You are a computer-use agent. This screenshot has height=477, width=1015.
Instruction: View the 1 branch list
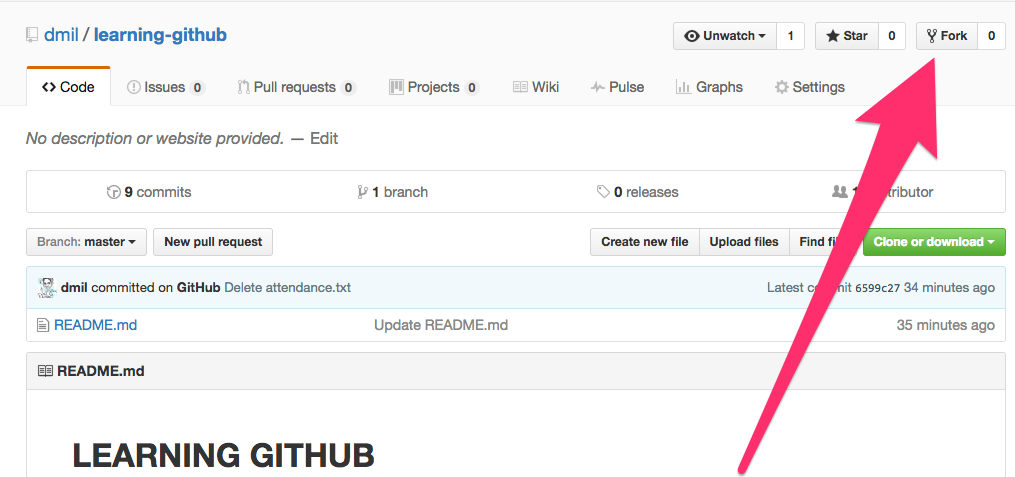pyautogui.click(x=392, y=192)
